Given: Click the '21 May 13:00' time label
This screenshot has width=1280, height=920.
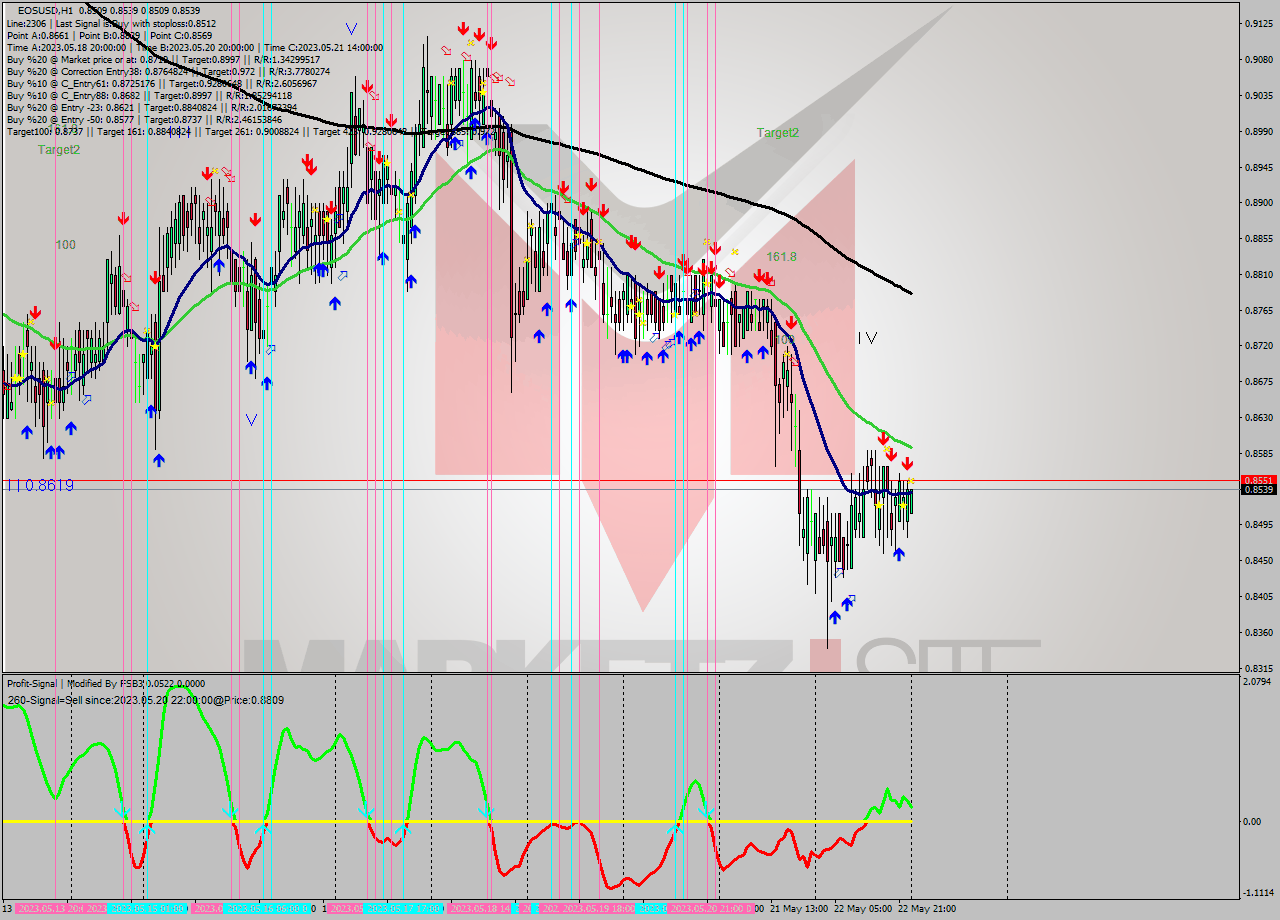Looking at the screenshot, I should click(799, 909).
